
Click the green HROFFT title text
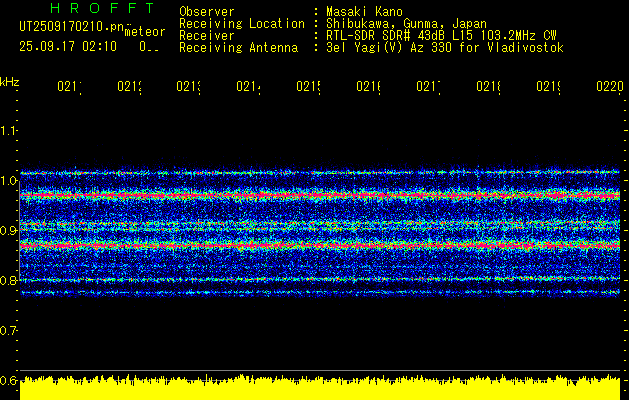(x=103, y=8)
